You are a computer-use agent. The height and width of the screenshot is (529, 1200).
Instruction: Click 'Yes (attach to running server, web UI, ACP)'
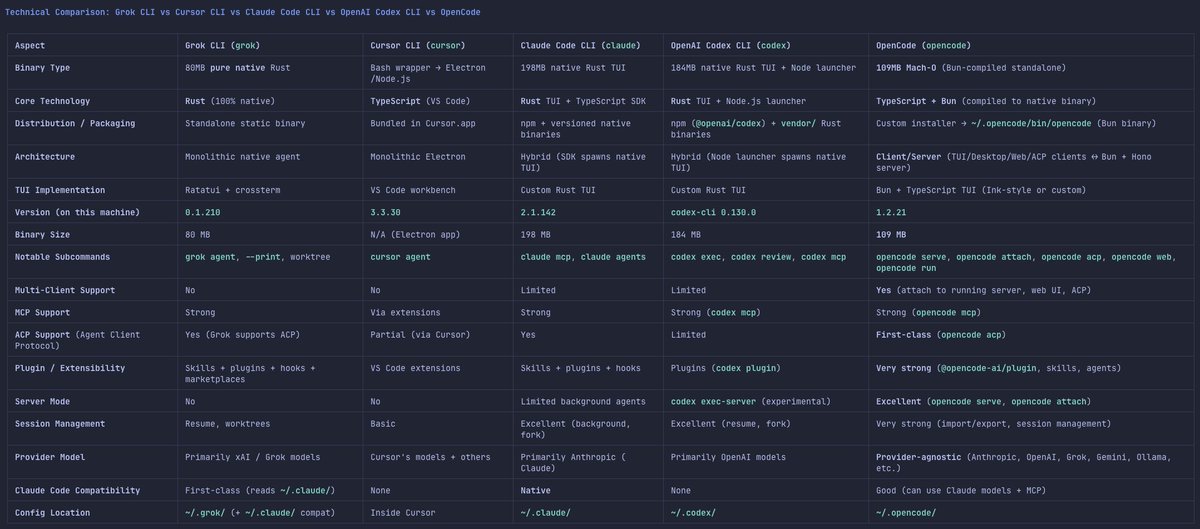[984, 290]
